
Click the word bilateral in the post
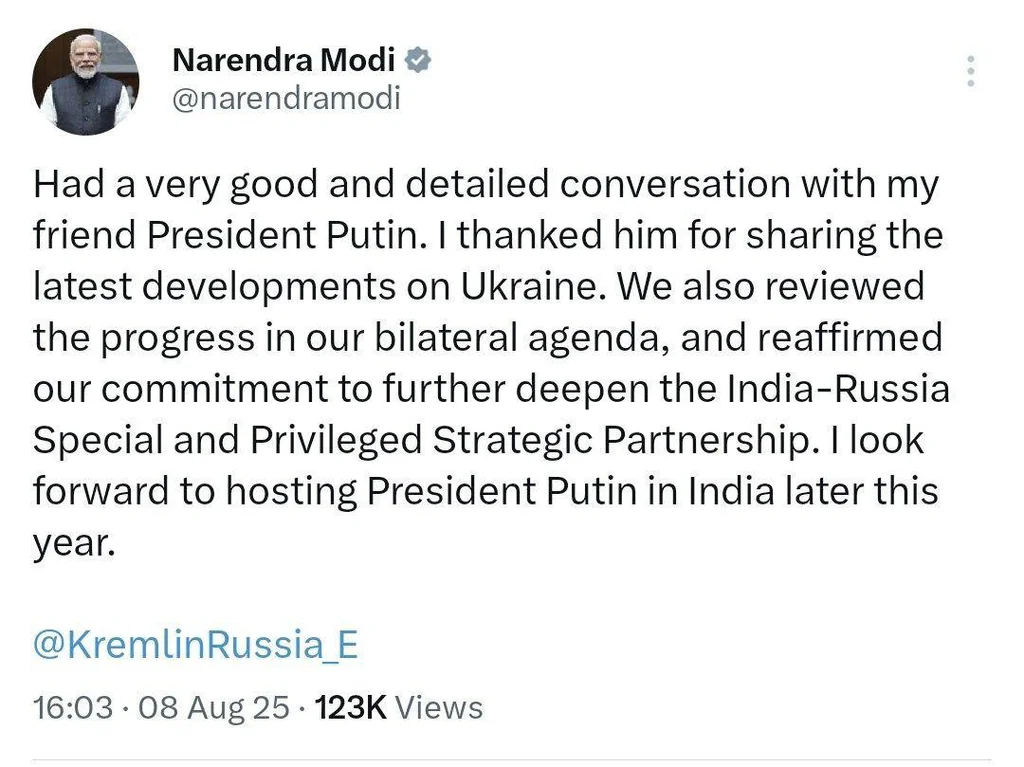point(447,338)
